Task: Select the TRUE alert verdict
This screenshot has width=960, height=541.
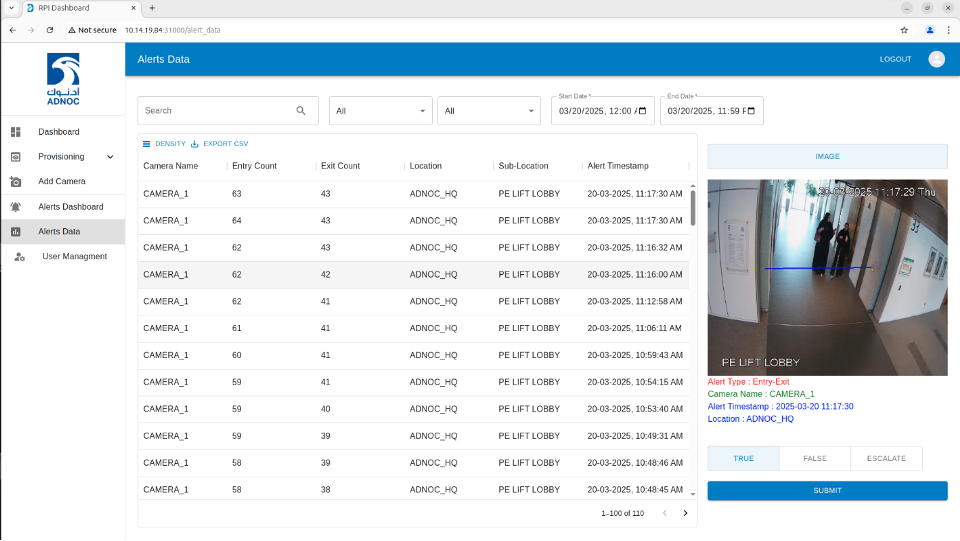Action: point(743,458)
